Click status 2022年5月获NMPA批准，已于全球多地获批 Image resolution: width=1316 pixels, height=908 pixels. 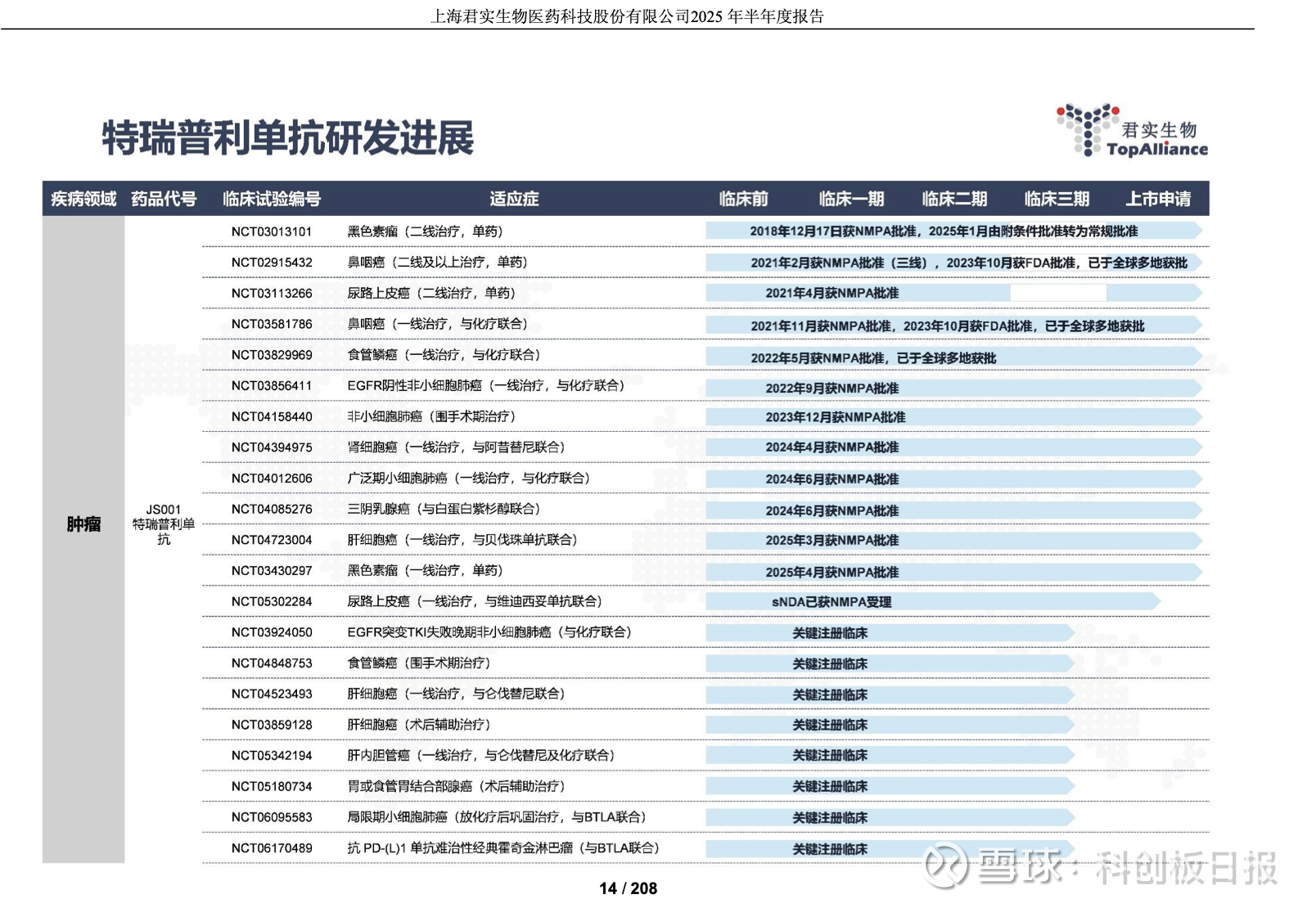coord(874,358)
